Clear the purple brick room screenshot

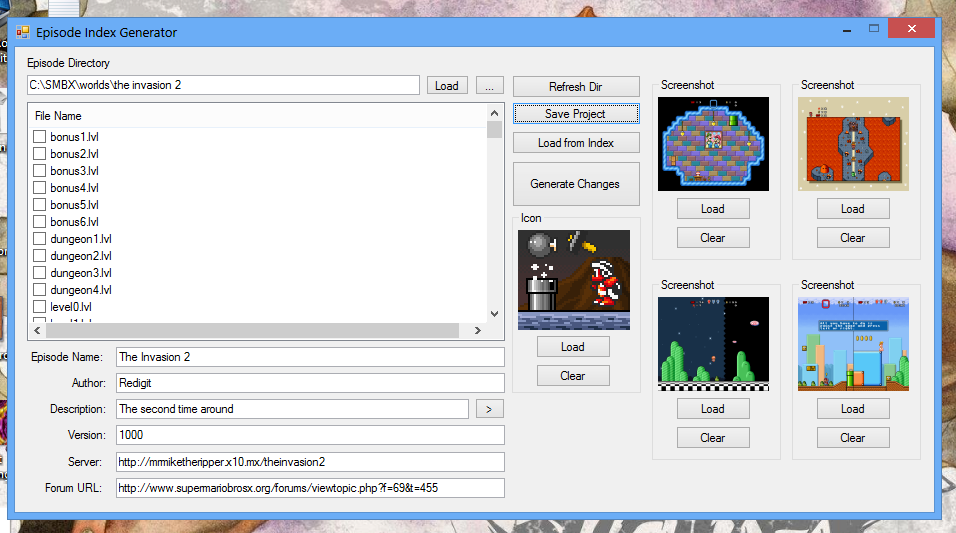713,238
